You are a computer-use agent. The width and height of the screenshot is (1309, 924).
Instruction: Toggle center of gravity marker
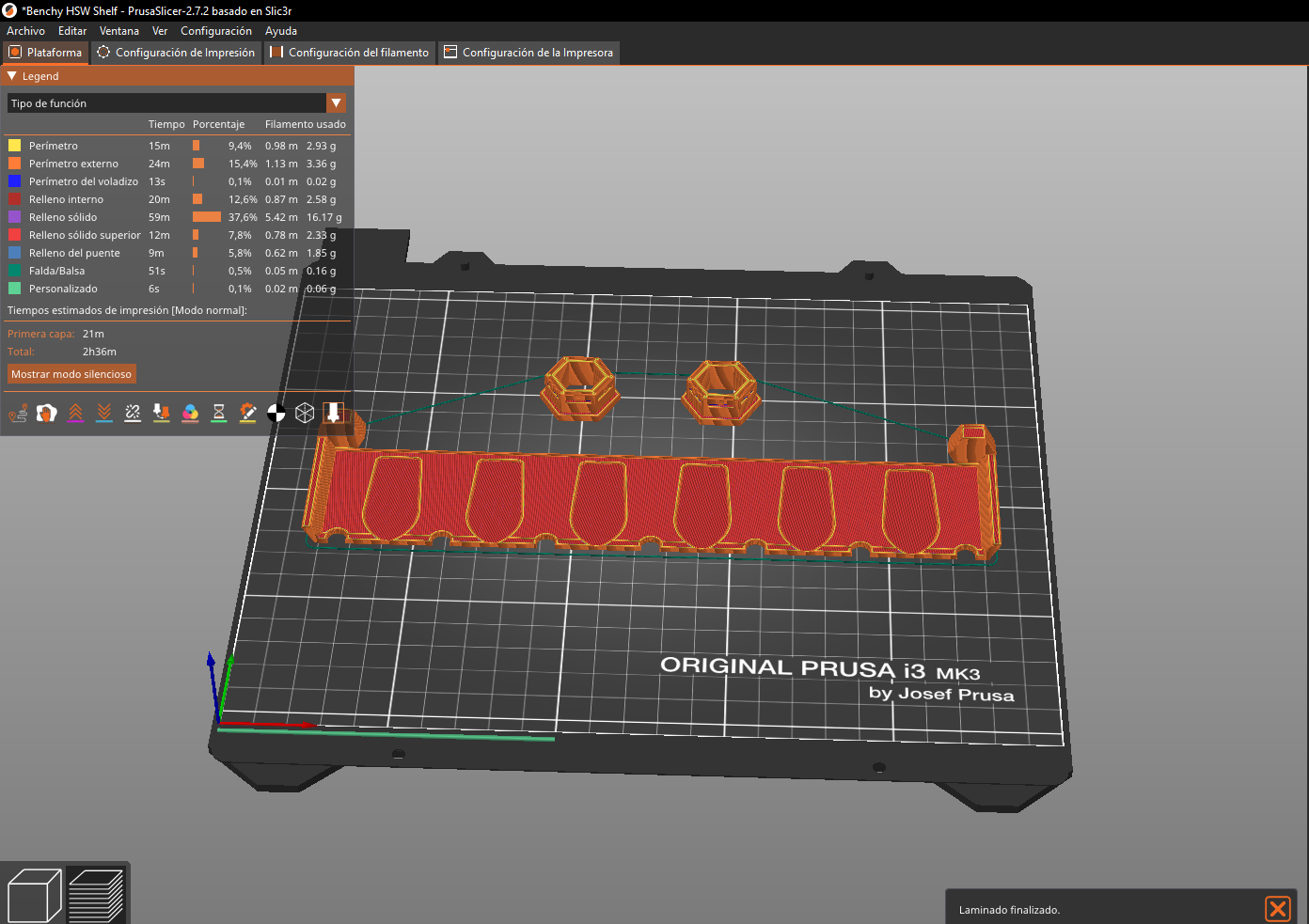[276, 414]
